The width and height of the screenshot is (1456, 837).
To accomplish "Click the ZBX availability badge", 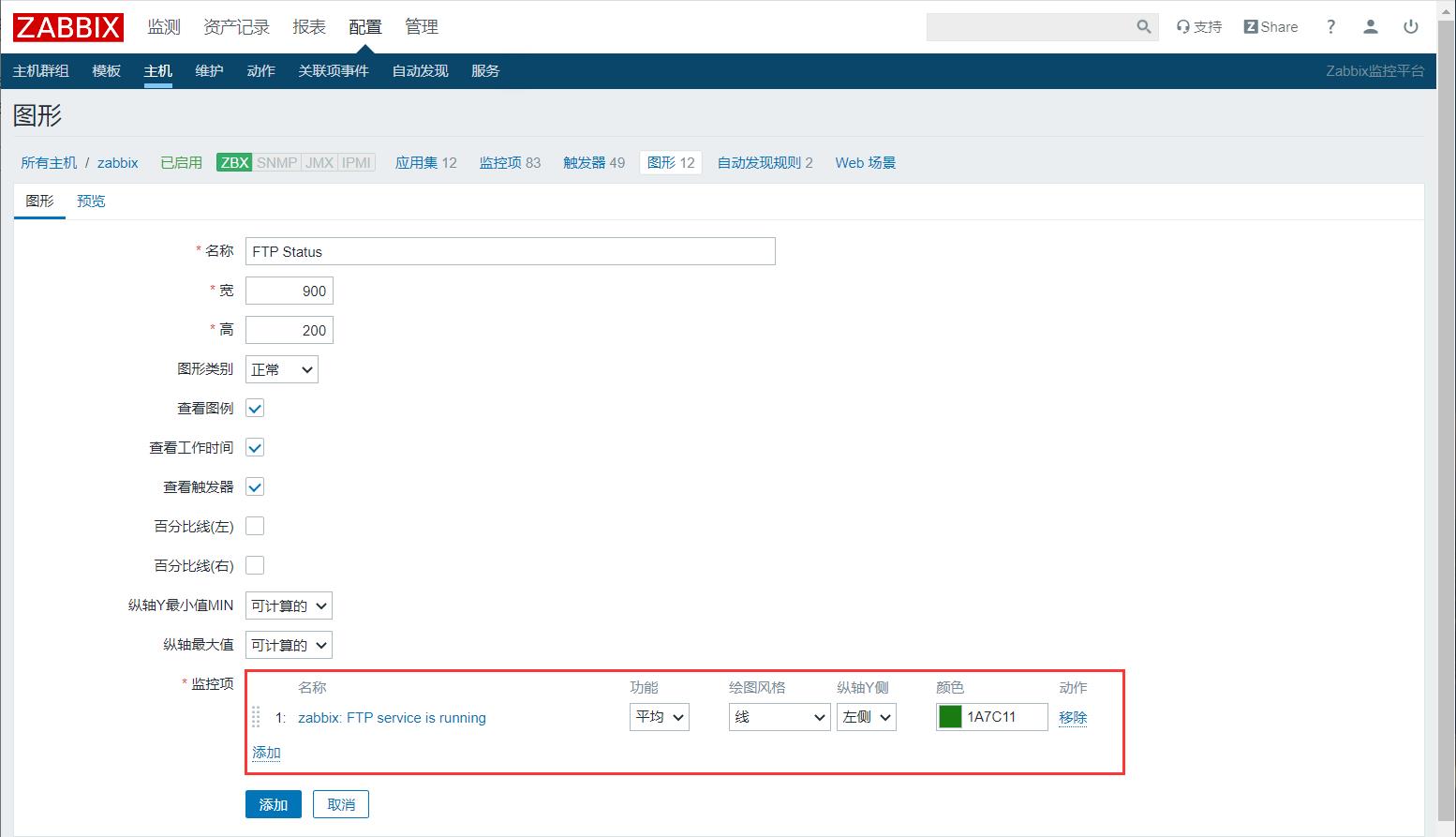I will pyautogui.click(x=234, y=162).
